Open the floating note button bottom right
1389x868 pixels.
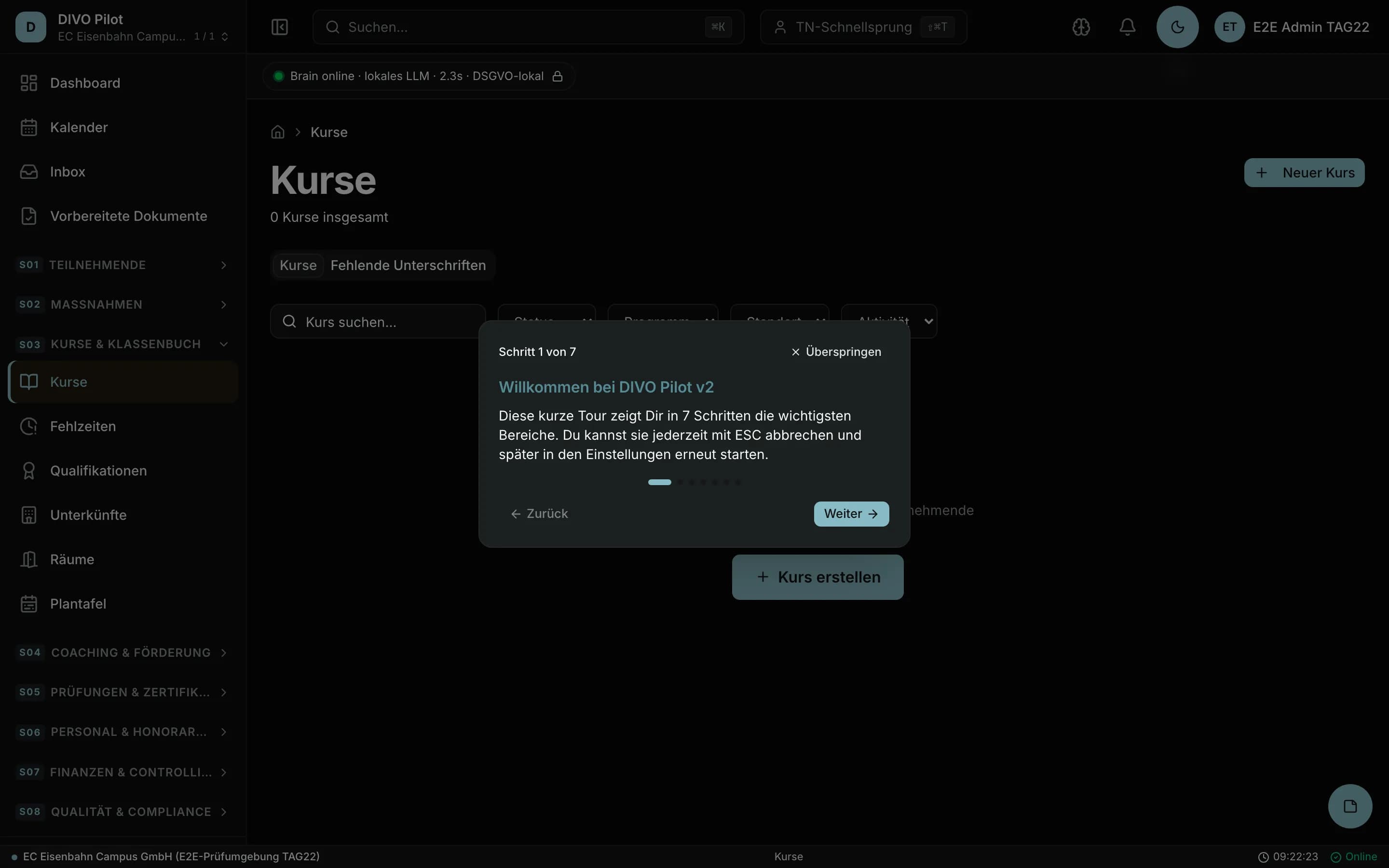coord(1350,806)
